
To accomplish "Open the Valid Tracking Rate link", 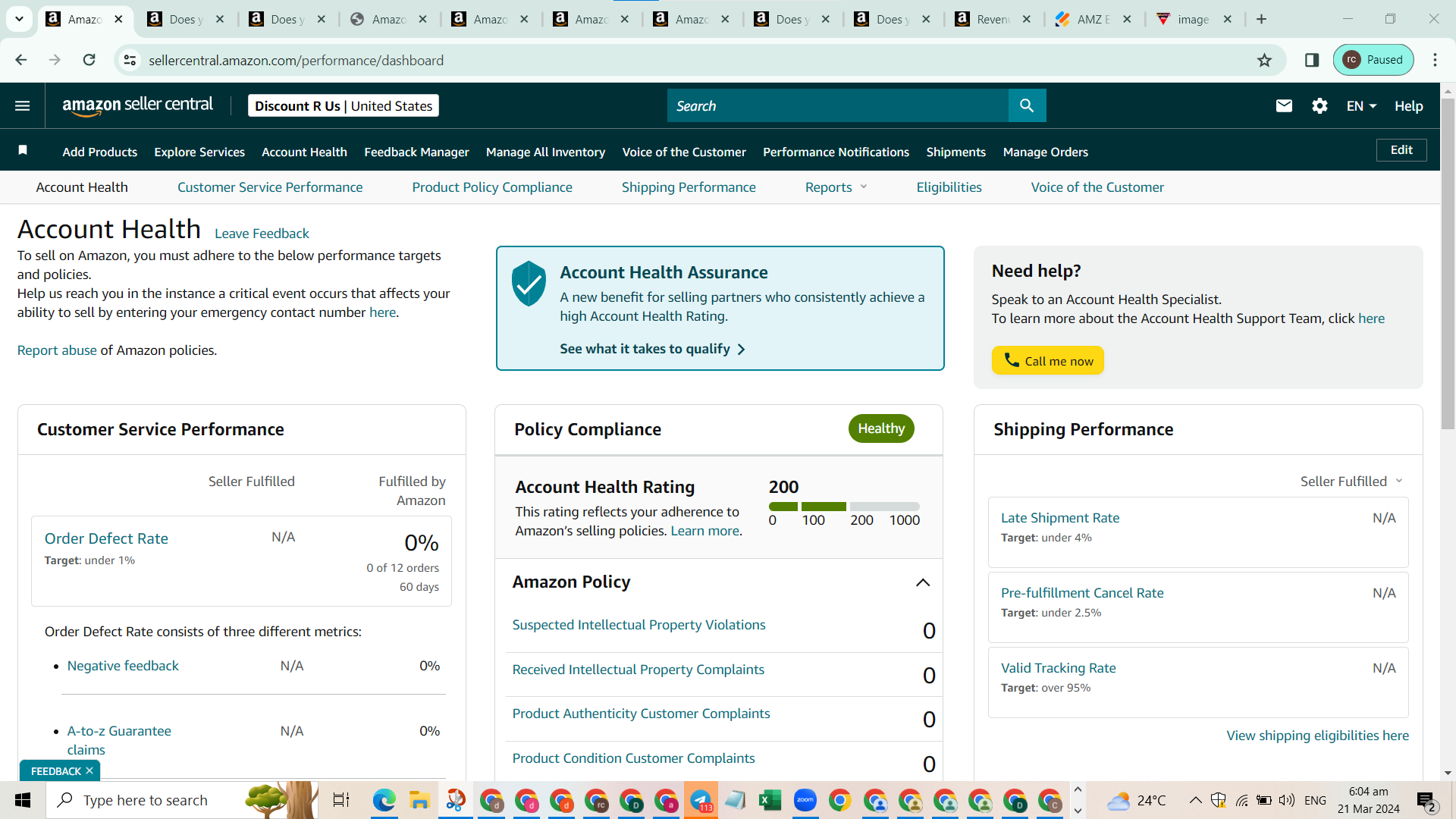I will coord(1059,668).
